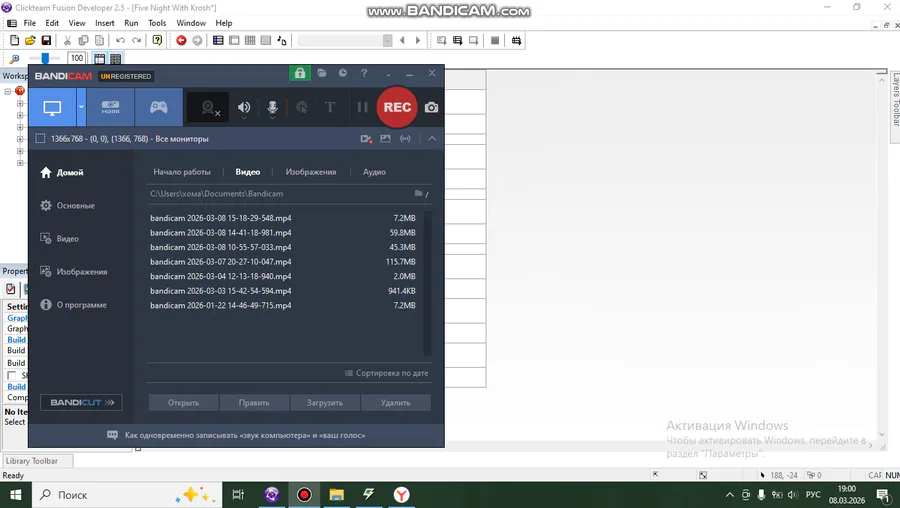Click the Загрузить button
The width and height of the screenshot is (900, 508).
(325, 403)
